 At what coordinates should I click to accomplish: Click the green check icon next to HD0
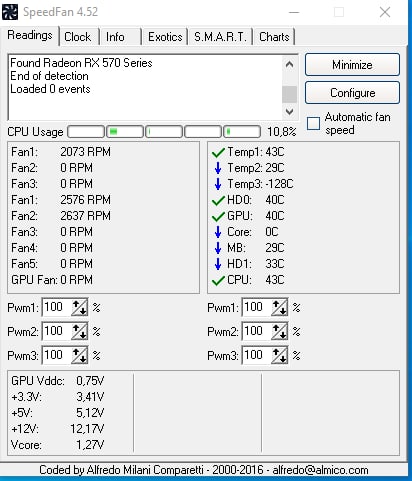tap(218, 201)
